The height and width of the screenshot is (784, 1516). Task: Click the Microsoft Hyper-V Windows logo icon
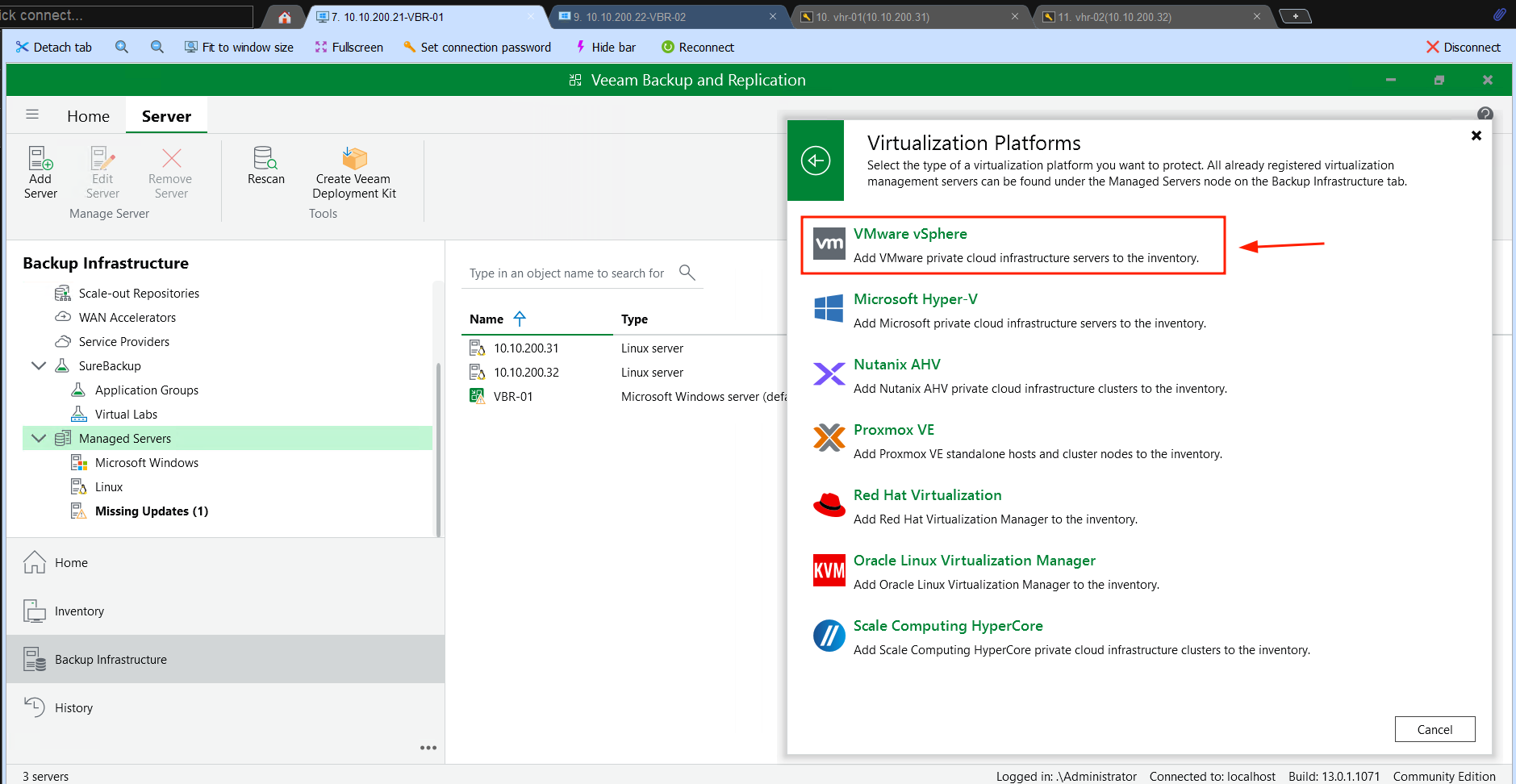(829, 309)
